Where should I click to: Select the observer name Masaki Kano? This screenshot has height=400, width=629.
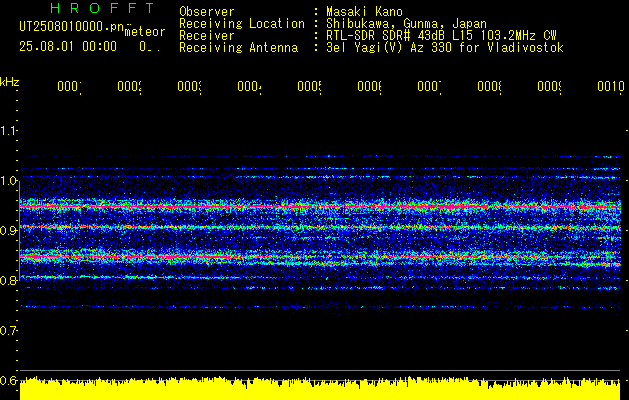coord(364,11)
